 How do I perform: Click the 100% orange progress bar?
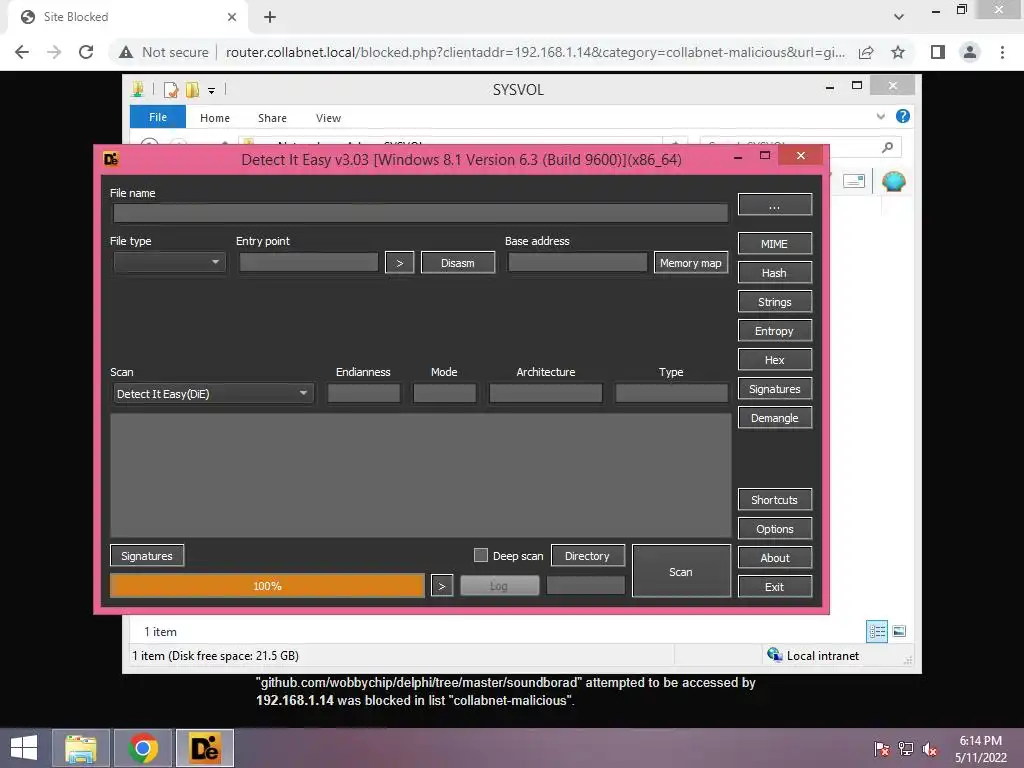point(267,586)
